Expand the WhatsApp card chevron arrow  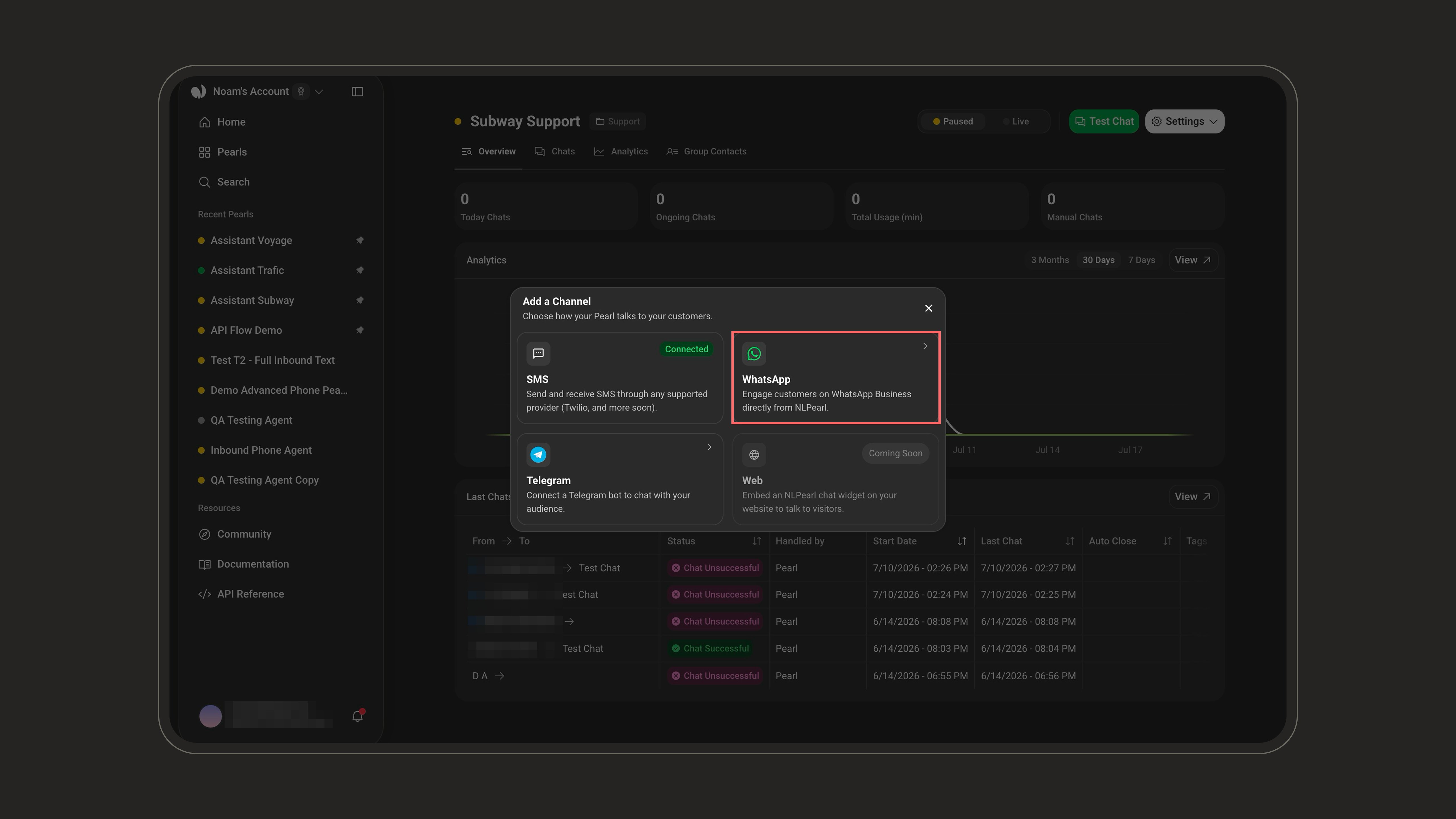pos(925,346)
